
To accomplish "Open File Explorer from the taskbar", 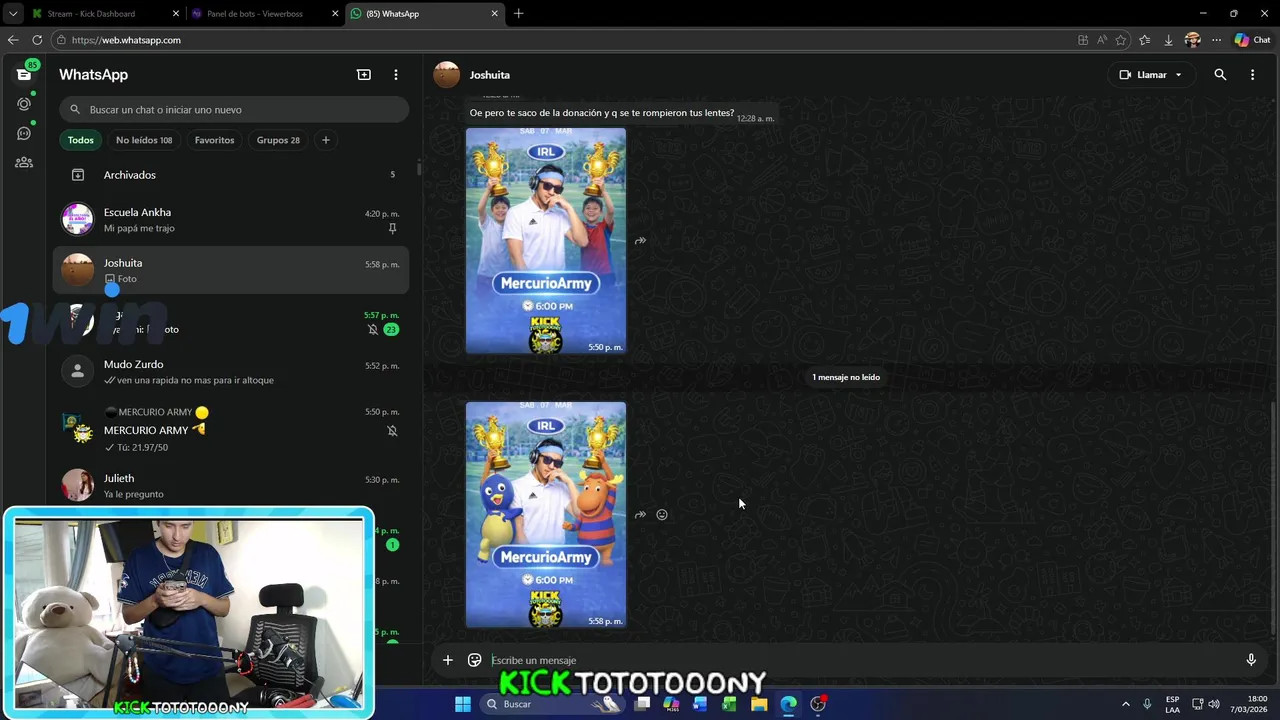I will pyautogui.click(x=759, y=704).
